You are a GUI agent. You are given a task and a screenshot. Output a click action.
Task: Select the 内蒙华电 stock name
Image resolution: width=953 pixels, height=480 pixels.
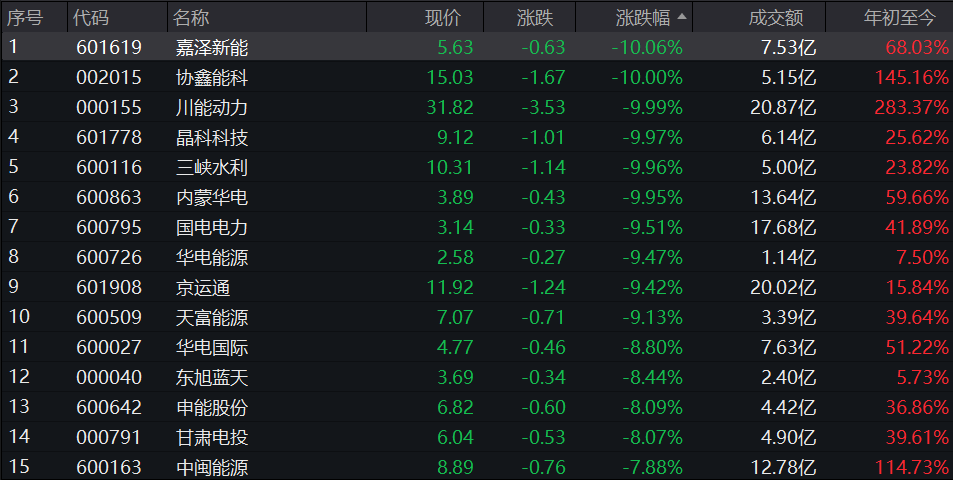[211, 197]
